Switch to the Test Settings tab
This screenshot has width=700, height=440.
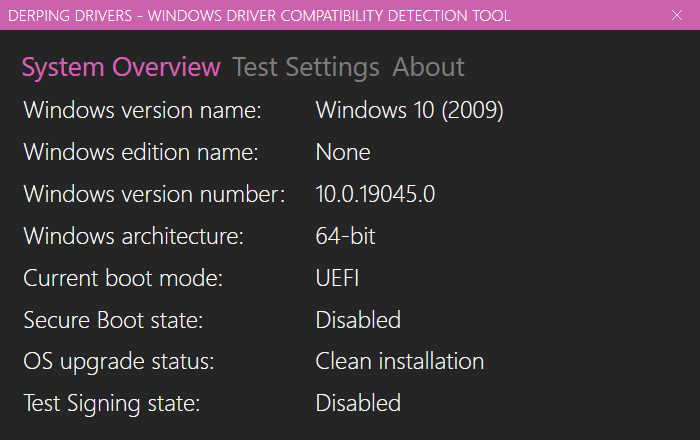click(306, 68)
